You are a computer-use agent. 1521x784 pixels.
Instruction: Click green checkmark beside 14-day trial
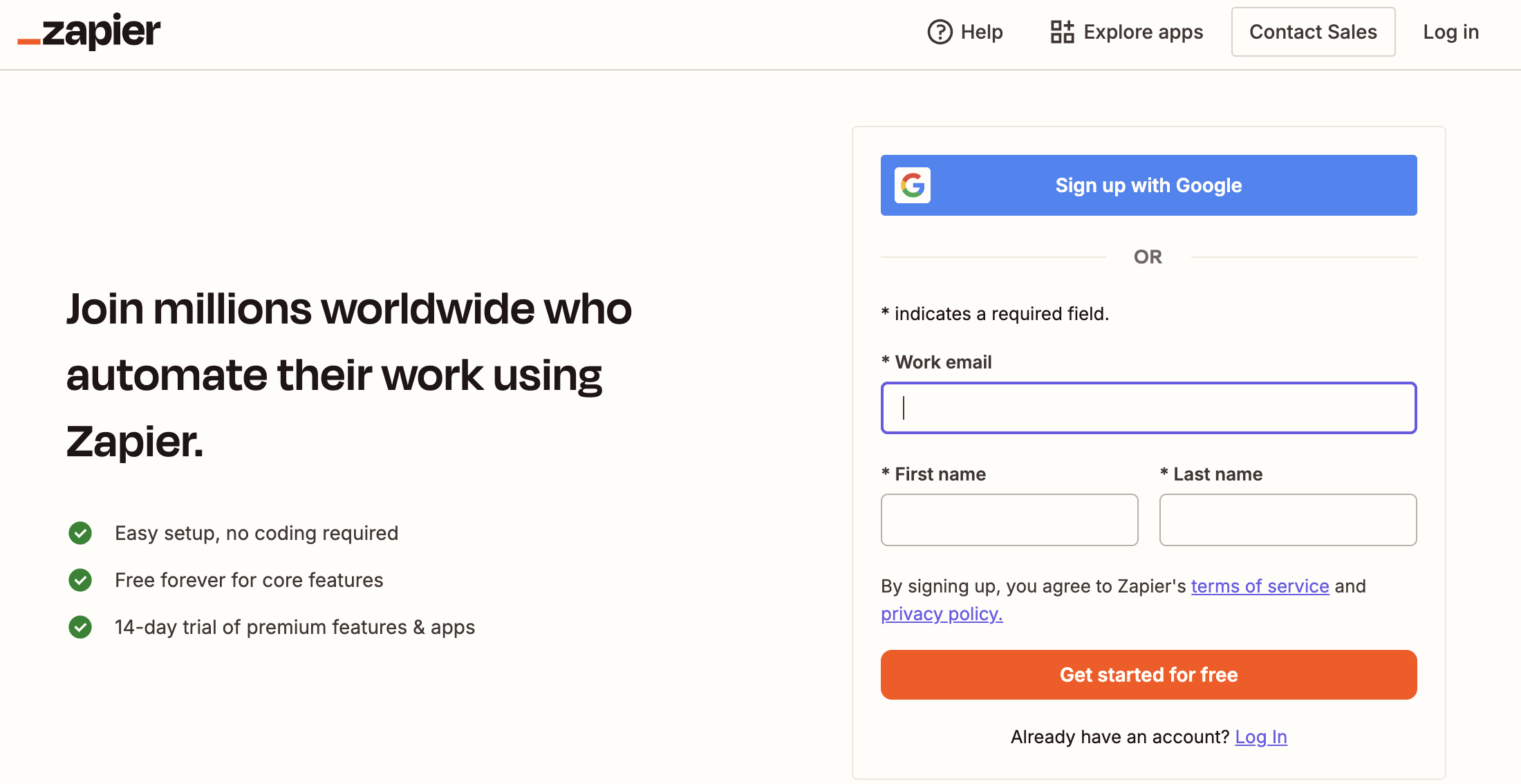80,627
